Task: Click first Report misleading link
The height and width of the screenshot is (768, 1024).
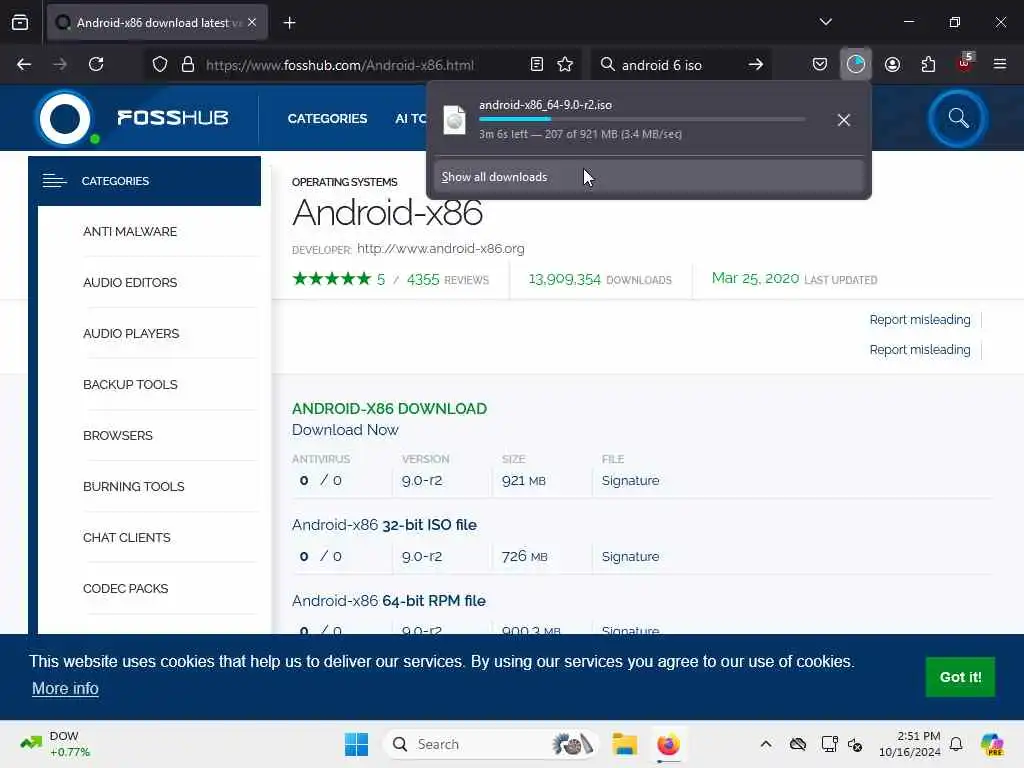Action: tap(920, 319)
